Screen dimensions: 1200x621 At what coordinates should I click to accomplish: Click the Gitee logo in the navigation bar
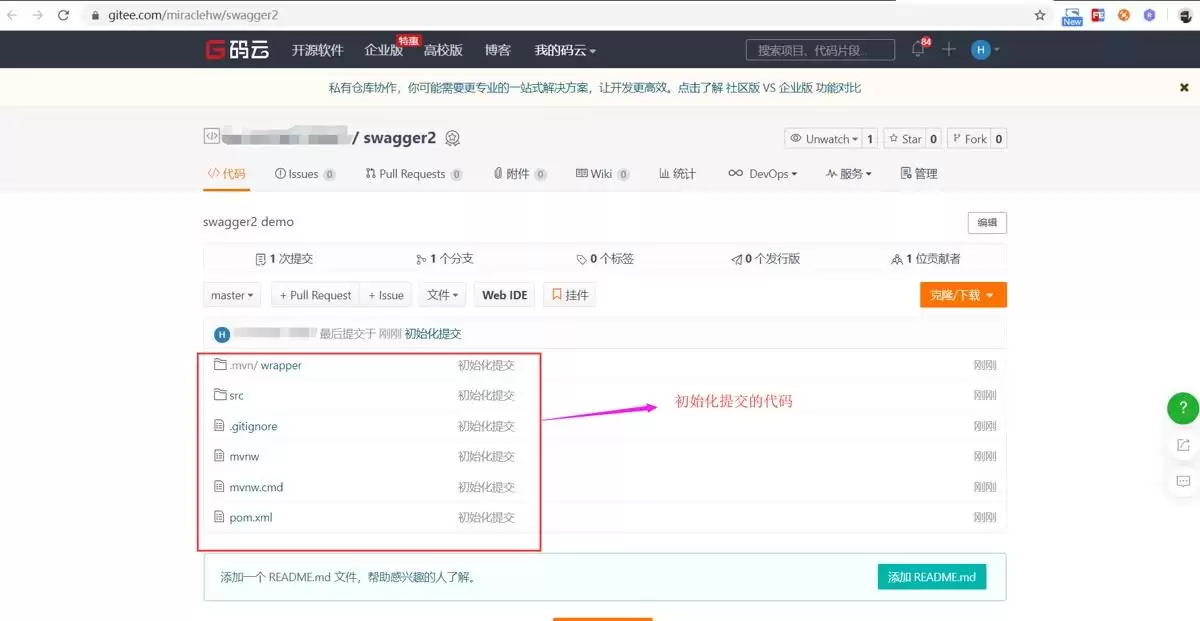point(236,48)
